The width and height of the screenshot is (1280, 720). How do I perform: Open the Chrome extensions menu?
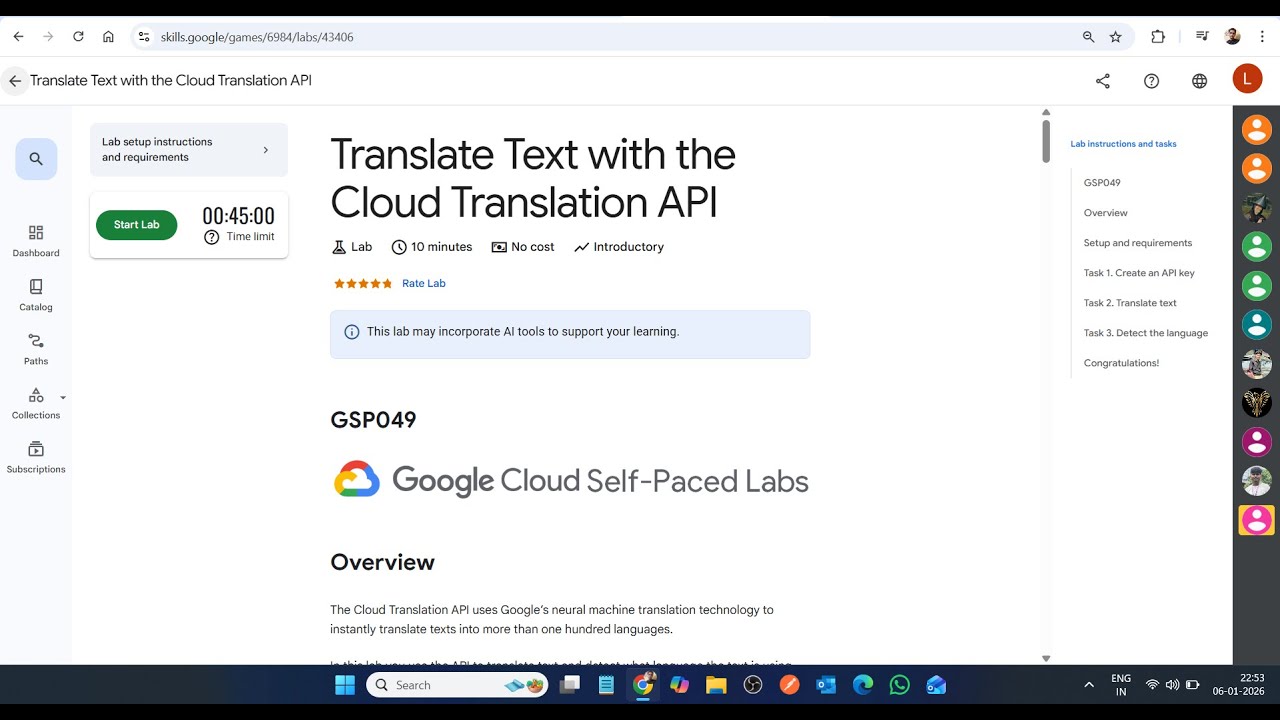pyautogui.click(x=1158, y=37)
